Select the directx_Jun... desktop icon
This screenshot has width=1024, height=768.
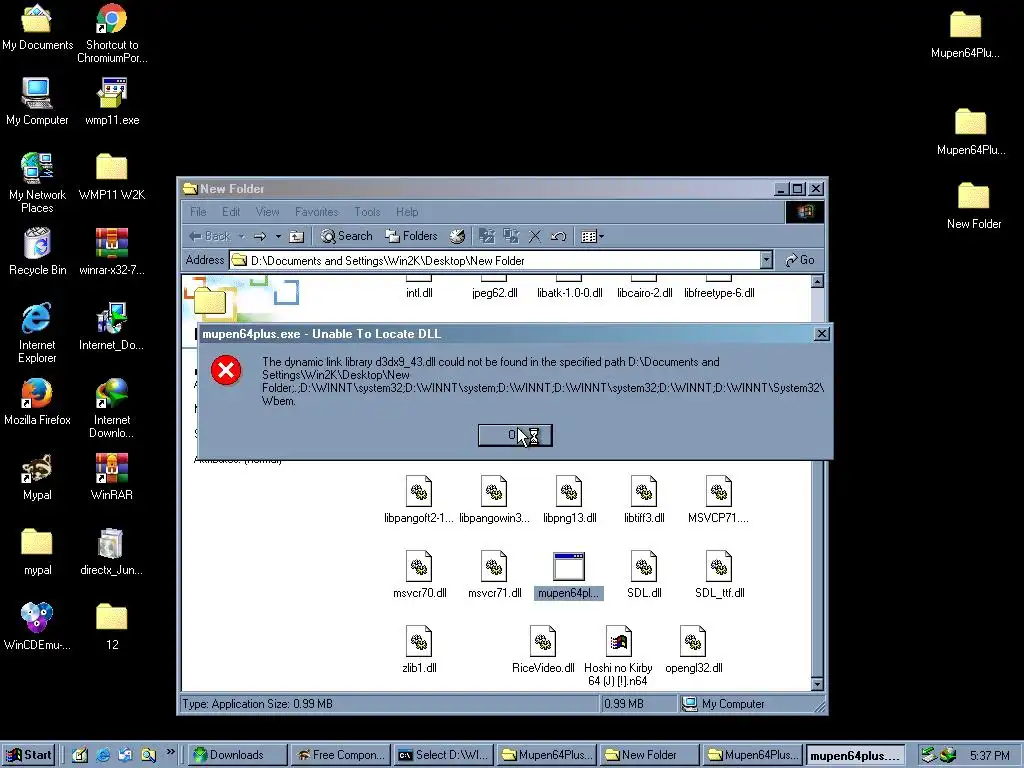click(x=111, y=552)
